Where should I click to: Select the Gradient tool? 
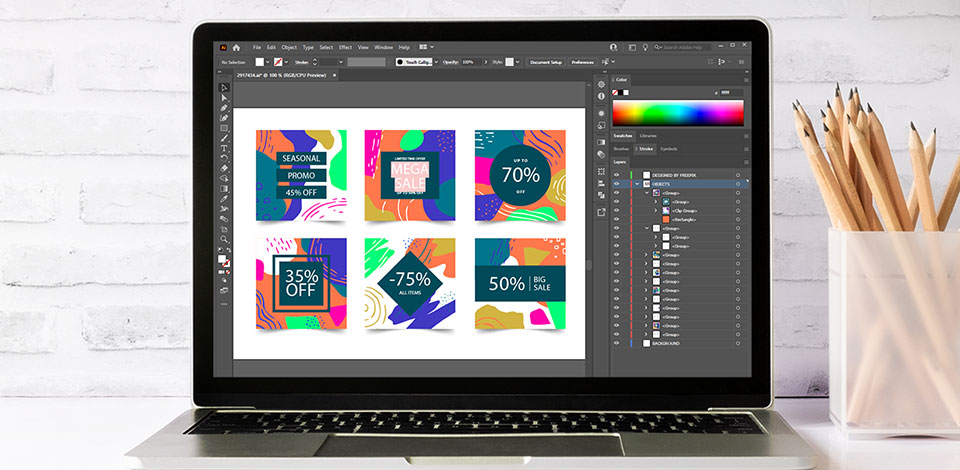coord(224,188)
